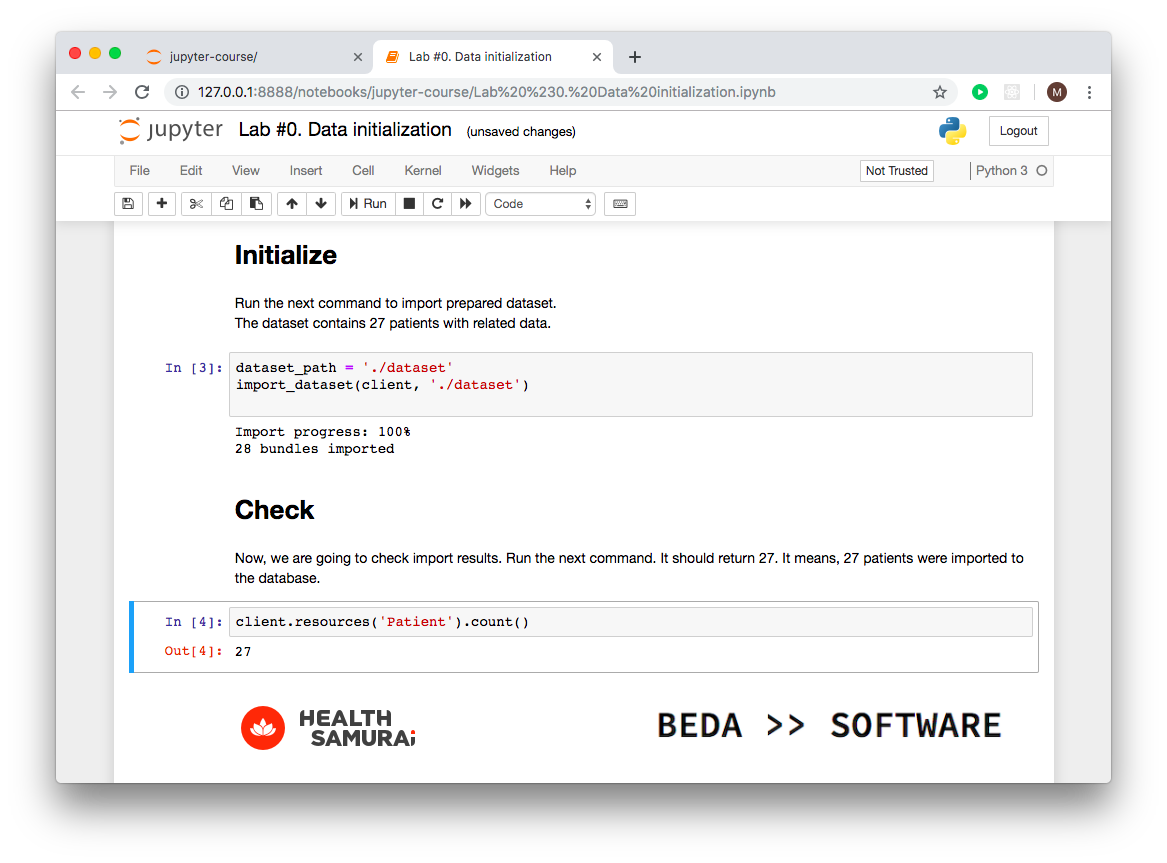Open Chrome three-dot menu
This screenshot has height=863, width=1167.
(x=1089, y=92)
